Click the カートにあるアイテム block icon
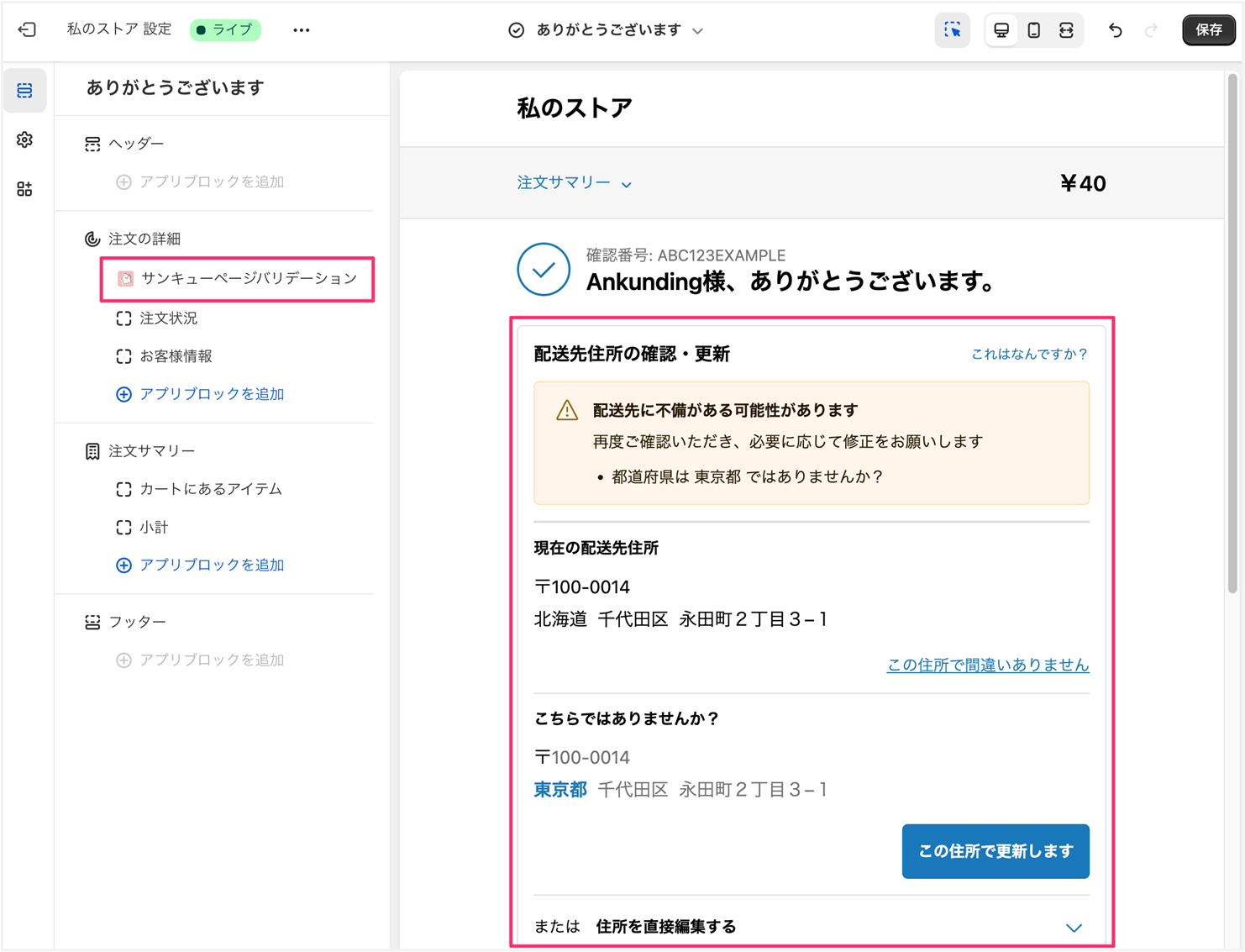The height and width of the screenshot is (952, 1245). (x=124, y=489)
